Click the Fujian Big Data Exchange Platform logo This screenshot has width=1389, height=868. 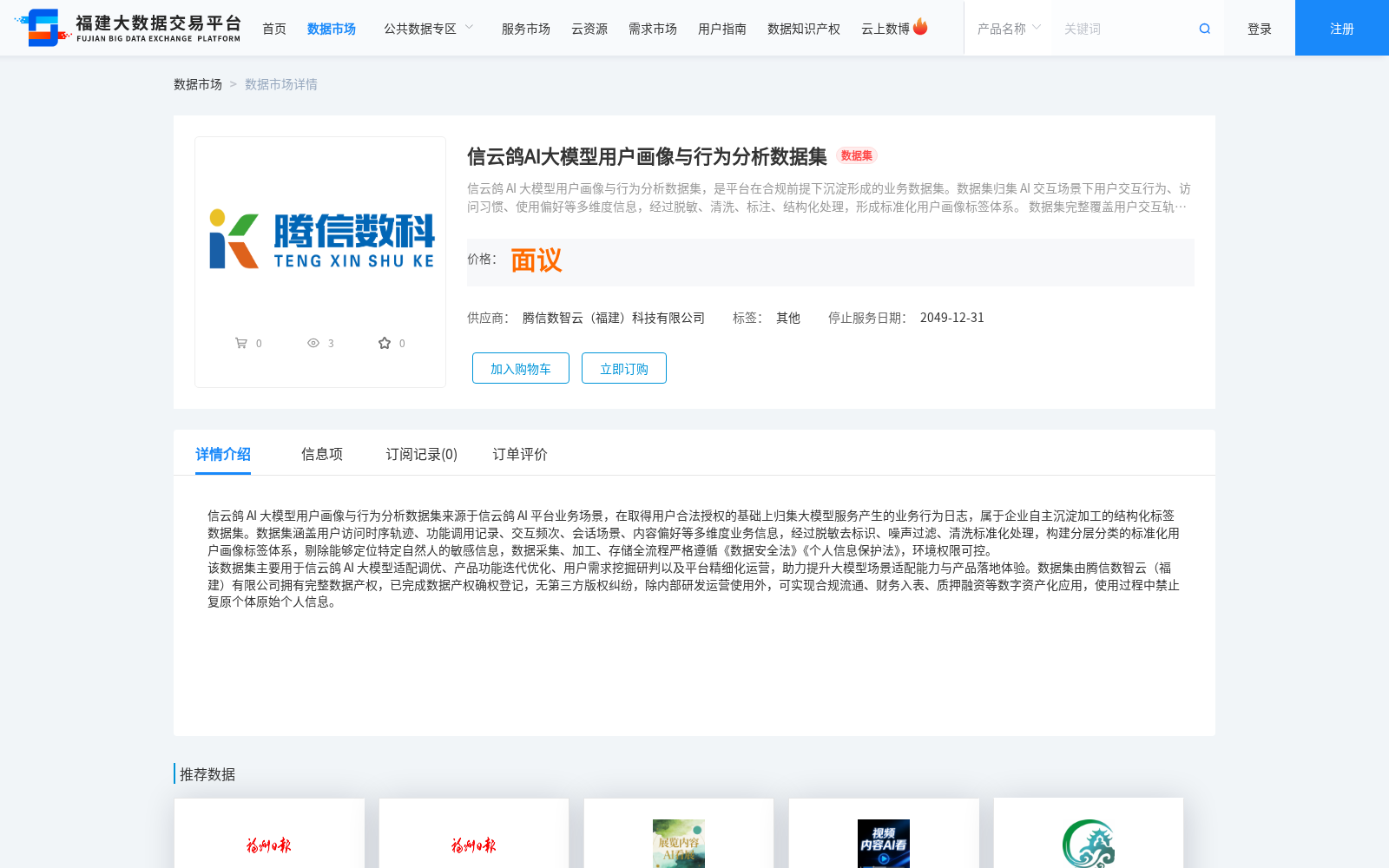click(128, 28)
